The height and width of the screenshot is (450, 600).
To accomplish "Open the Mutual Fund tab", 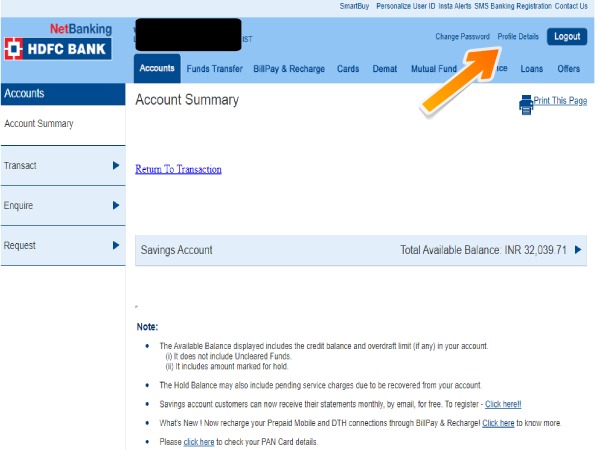I will click(x=434, y=69).
